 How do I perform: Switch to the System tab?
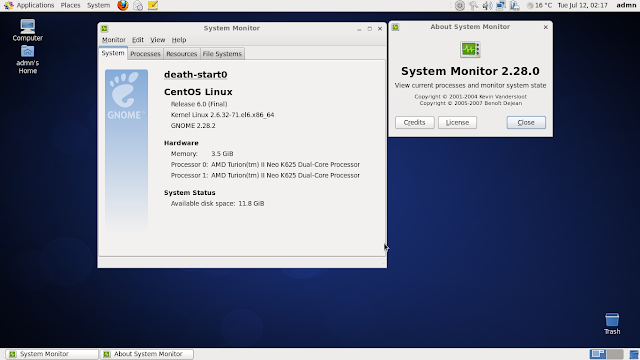tap(113, 53)
